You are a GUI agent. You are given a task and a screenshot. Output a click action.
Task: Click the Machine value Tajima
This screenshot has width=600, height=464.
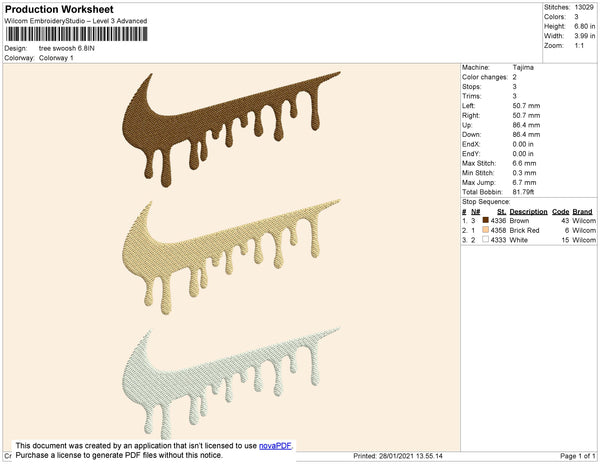523,67
